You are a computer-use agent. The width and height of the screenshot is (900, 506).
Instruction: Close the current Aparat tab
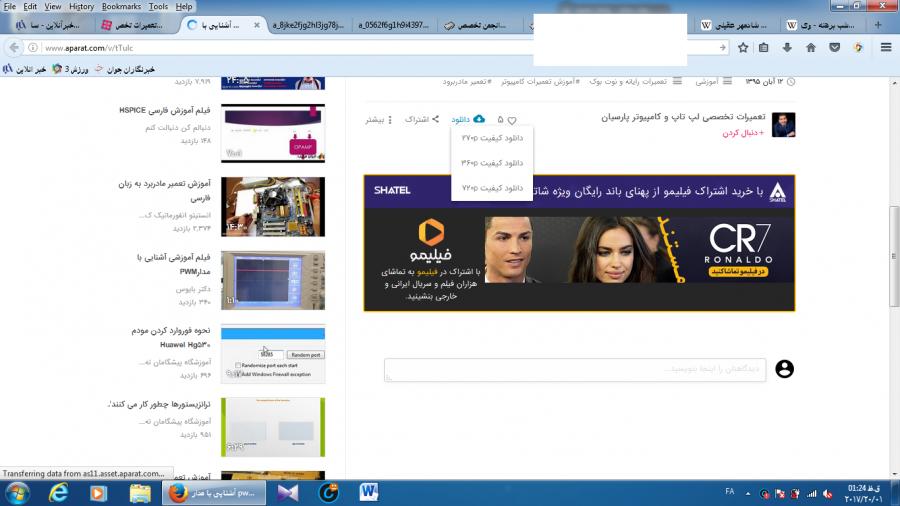(x=257, y=25)
